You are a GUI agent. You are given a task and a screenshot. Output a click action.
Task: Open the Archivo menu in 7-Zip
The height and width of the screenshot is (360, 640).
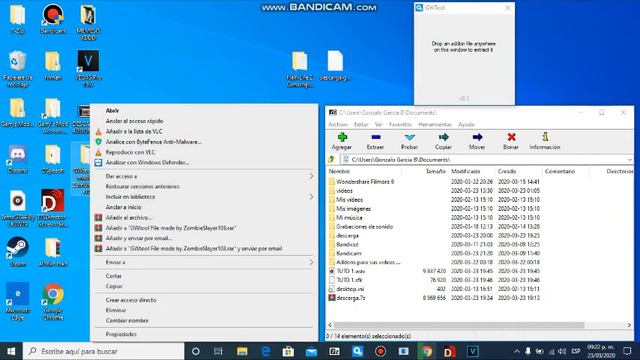click(x=338, y=124)
